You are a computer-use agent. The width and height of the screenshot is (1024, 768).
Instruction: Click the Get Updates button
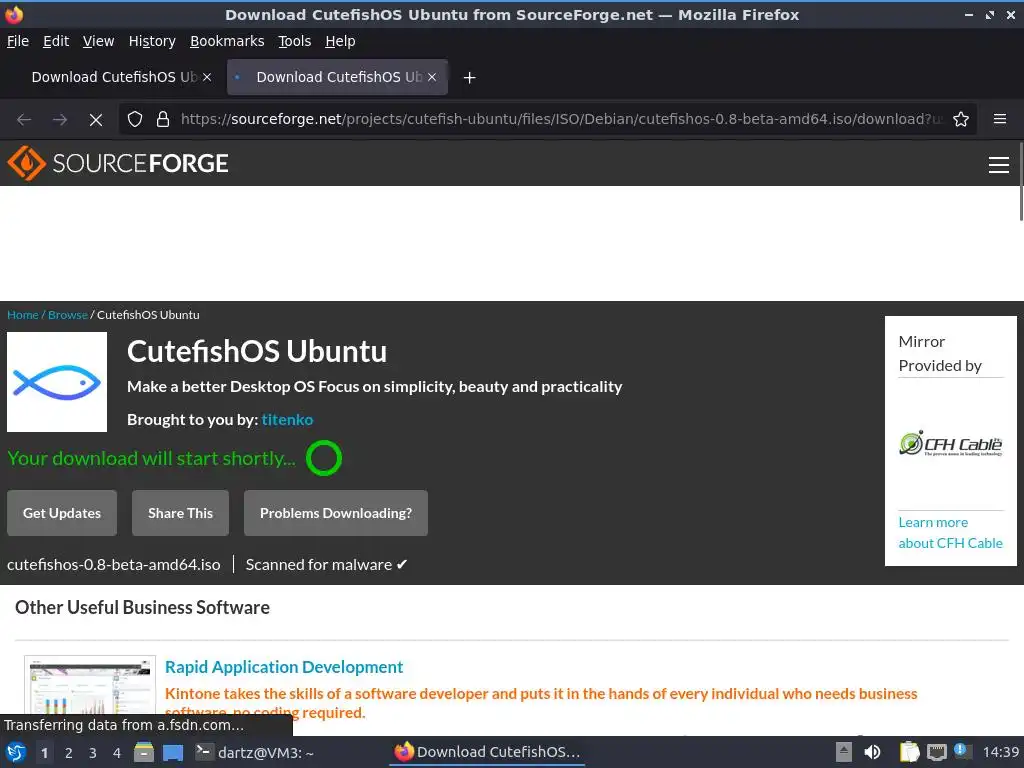pos(62,513)
